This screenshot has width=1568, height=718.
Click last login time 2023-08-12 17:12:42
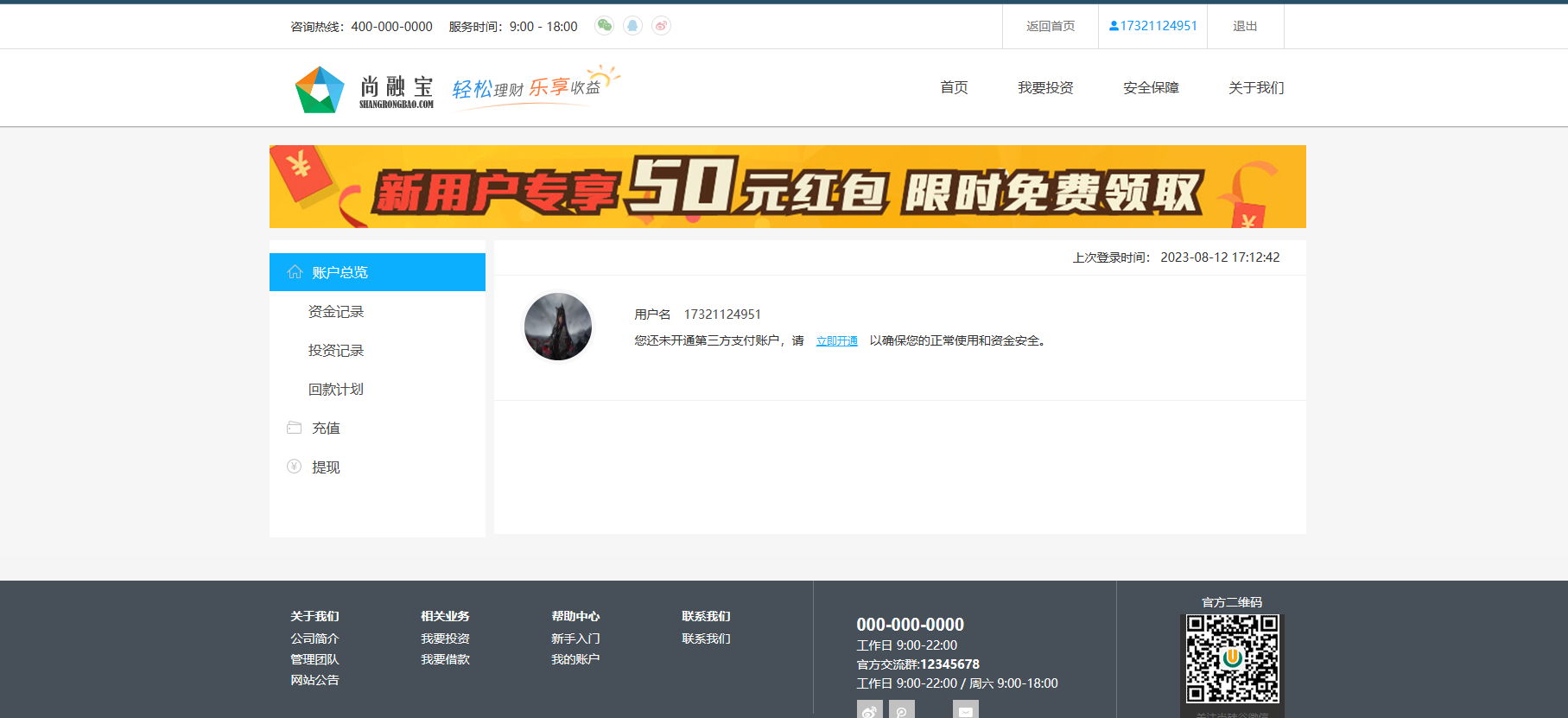pyautogui.click(x=1220, y=257)
